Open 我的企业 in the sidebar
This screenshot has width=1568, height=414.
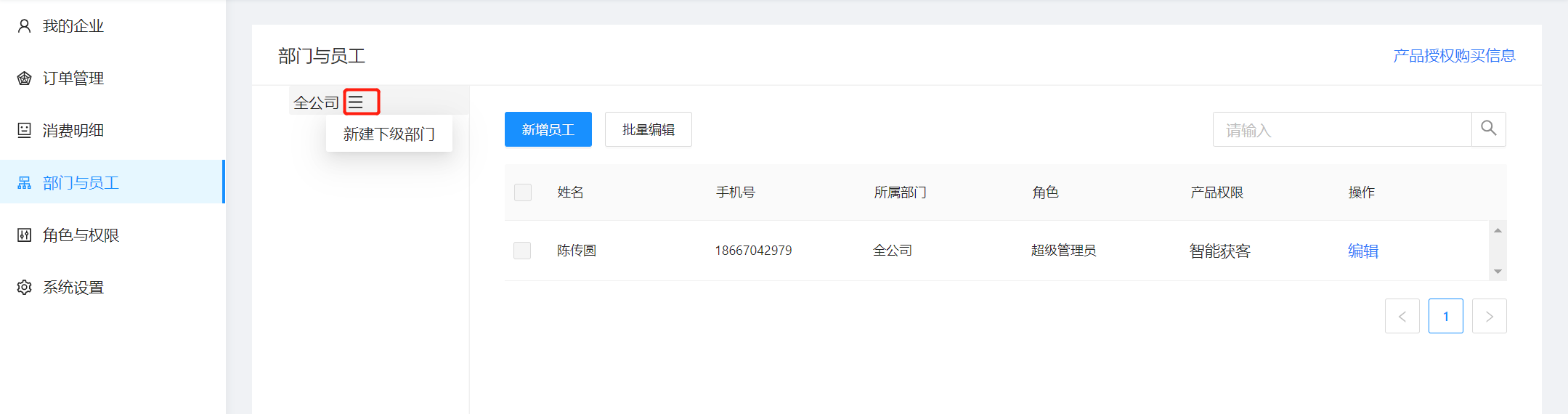pos(73,26)
